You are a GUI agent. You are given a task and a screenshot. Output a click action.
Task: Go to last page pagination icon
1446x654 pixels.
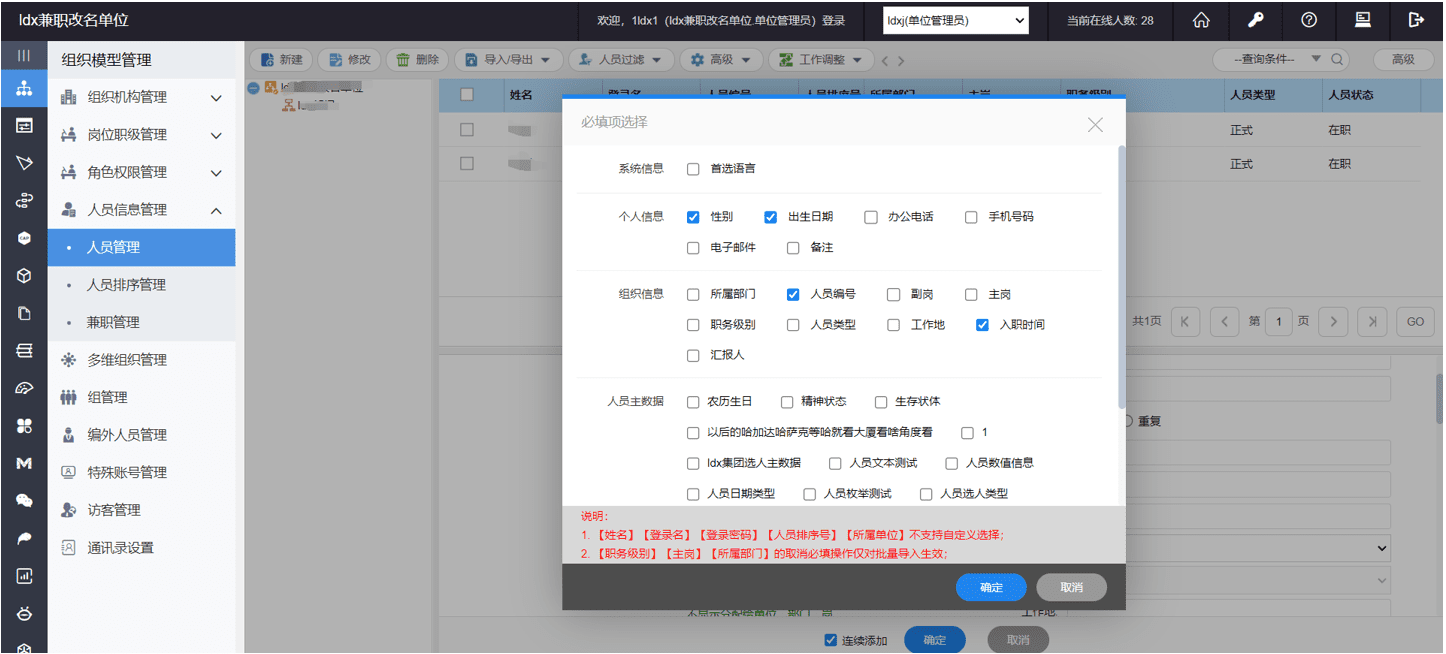tap(1373, 321)
